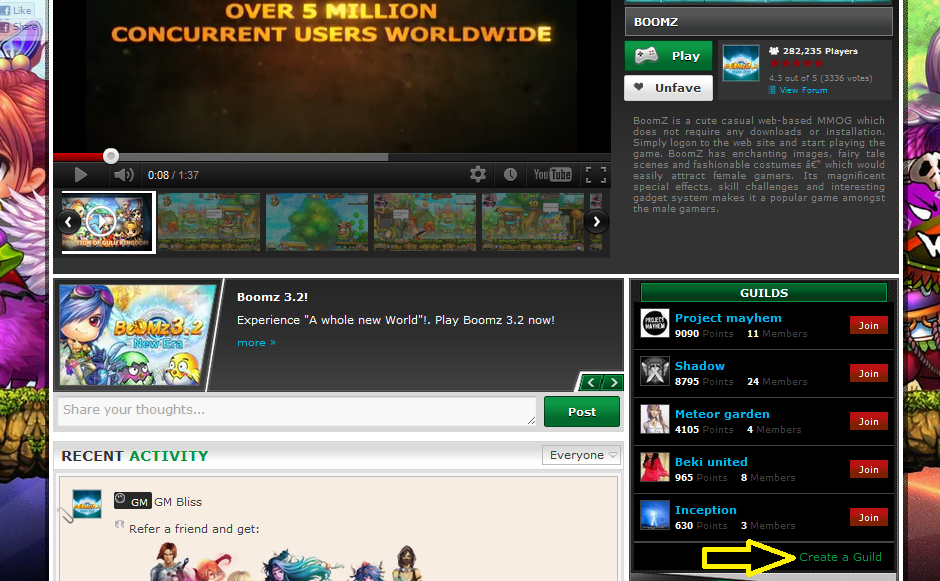The image size is (940, 581).
Task: Select the fourth screenshot thumbnail
Action: [x=424, y=222]
